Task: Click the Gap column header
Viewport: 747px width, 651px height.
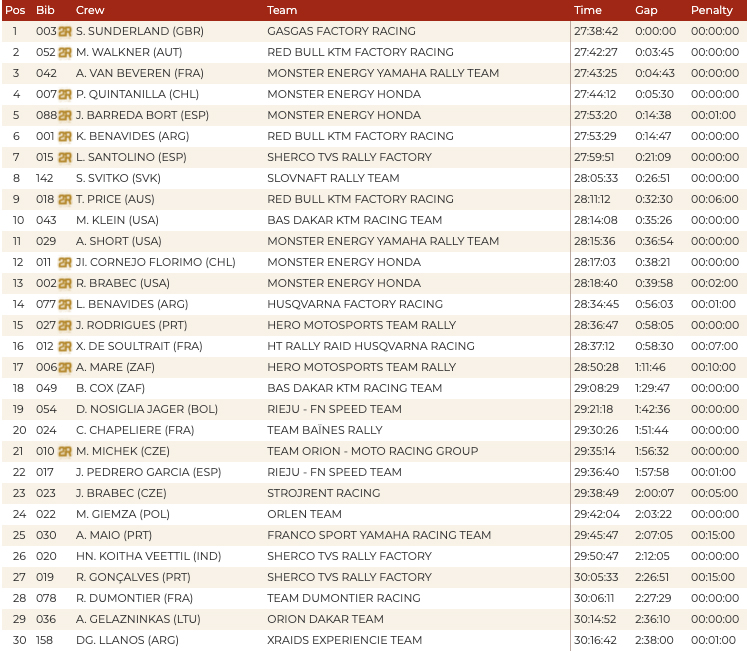Action: coord(646,10)
